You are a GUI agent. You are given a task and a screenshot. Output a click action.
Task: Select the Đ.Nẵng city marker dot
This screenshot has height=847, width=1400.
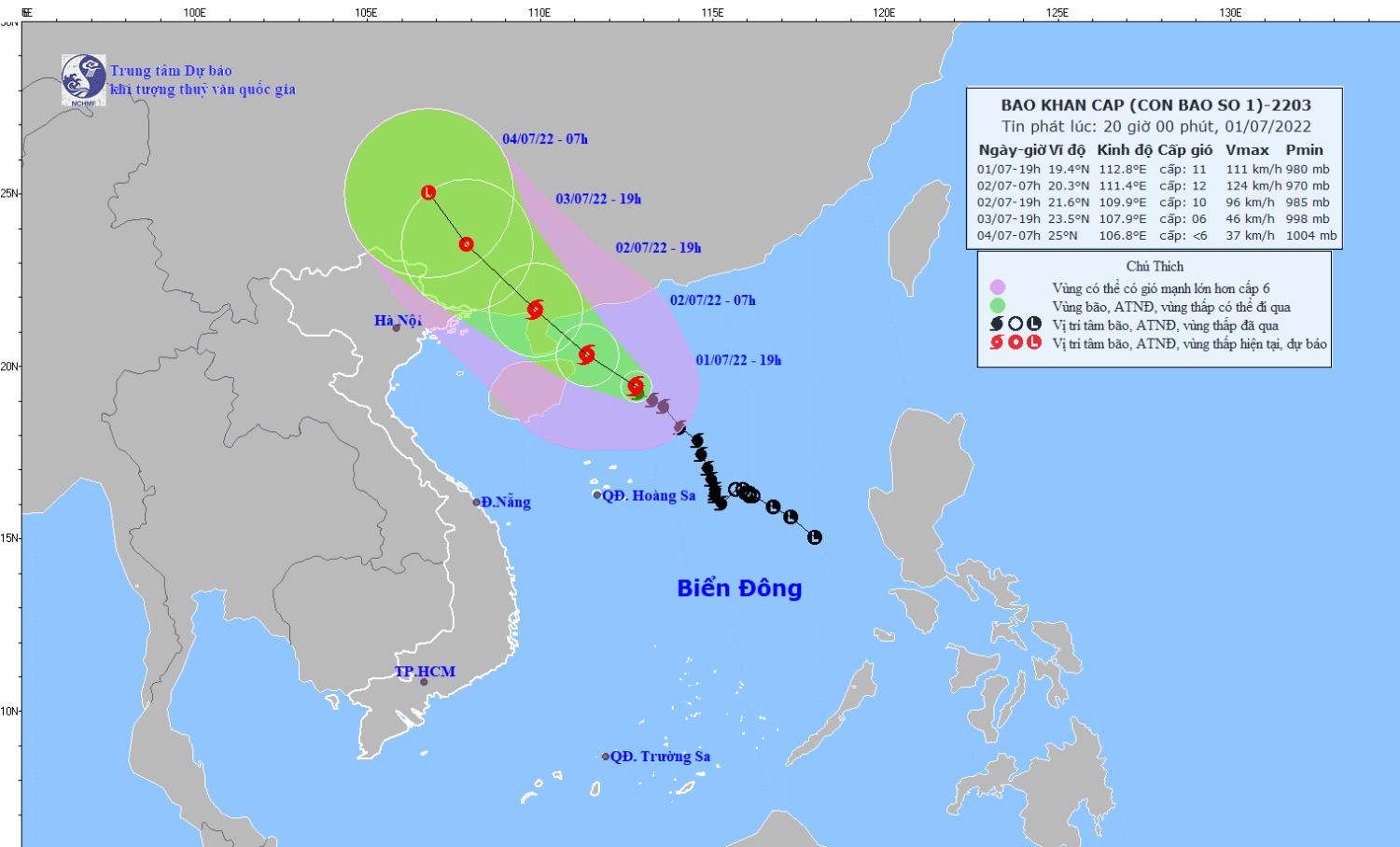[x=476, y=502]
